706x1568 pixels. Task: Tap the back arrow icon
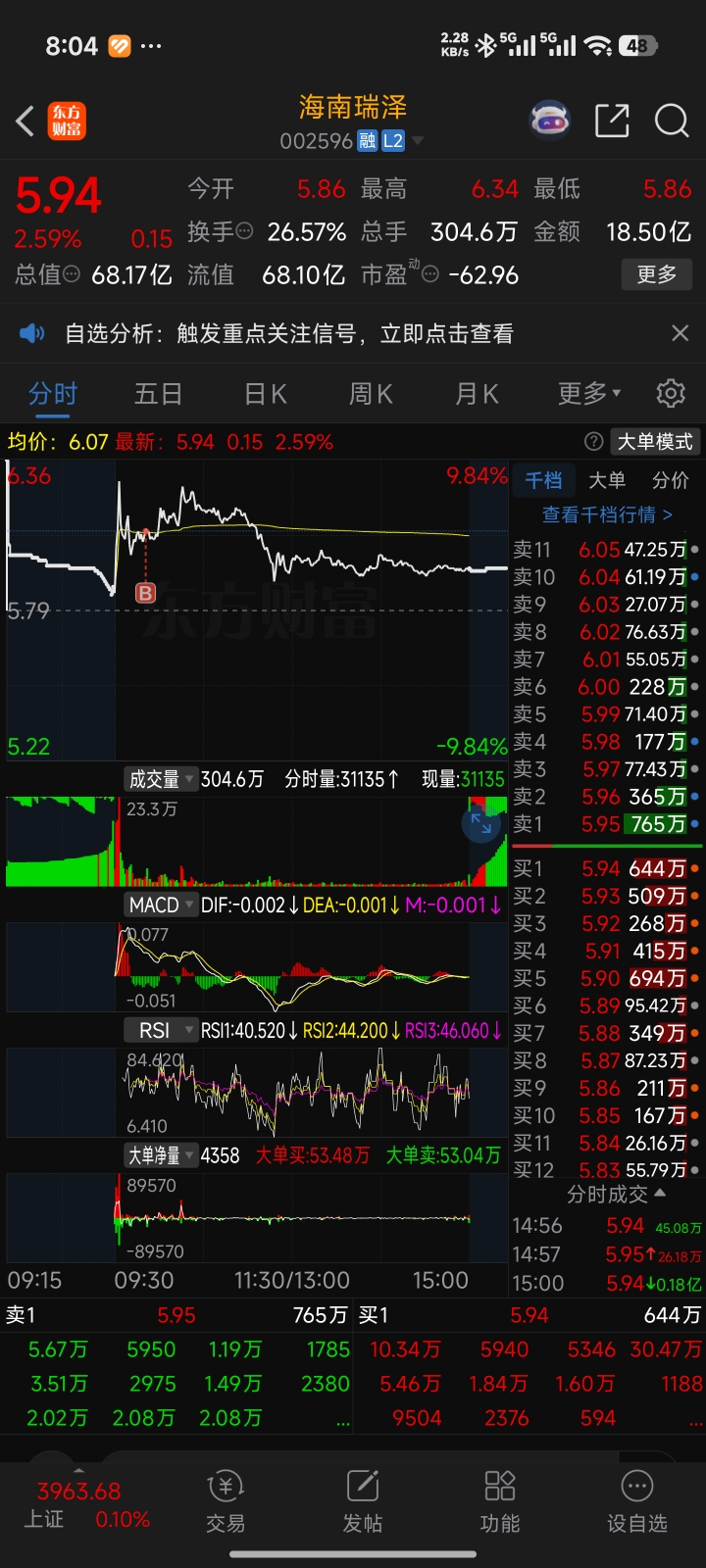[25, 122]
